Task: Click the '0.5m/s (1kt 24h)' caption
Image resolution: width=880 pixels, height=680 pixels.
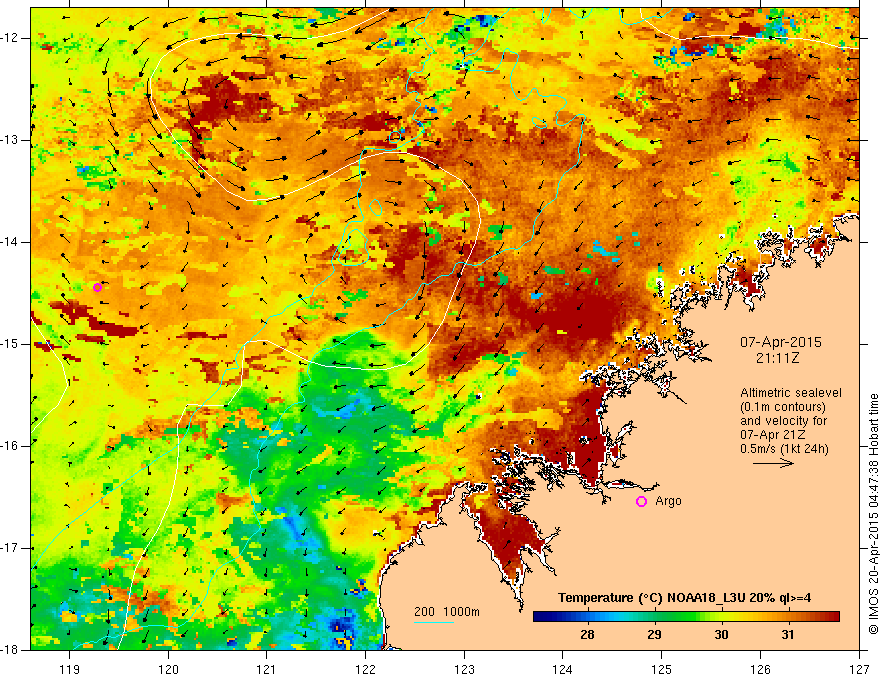Action: 784,449
